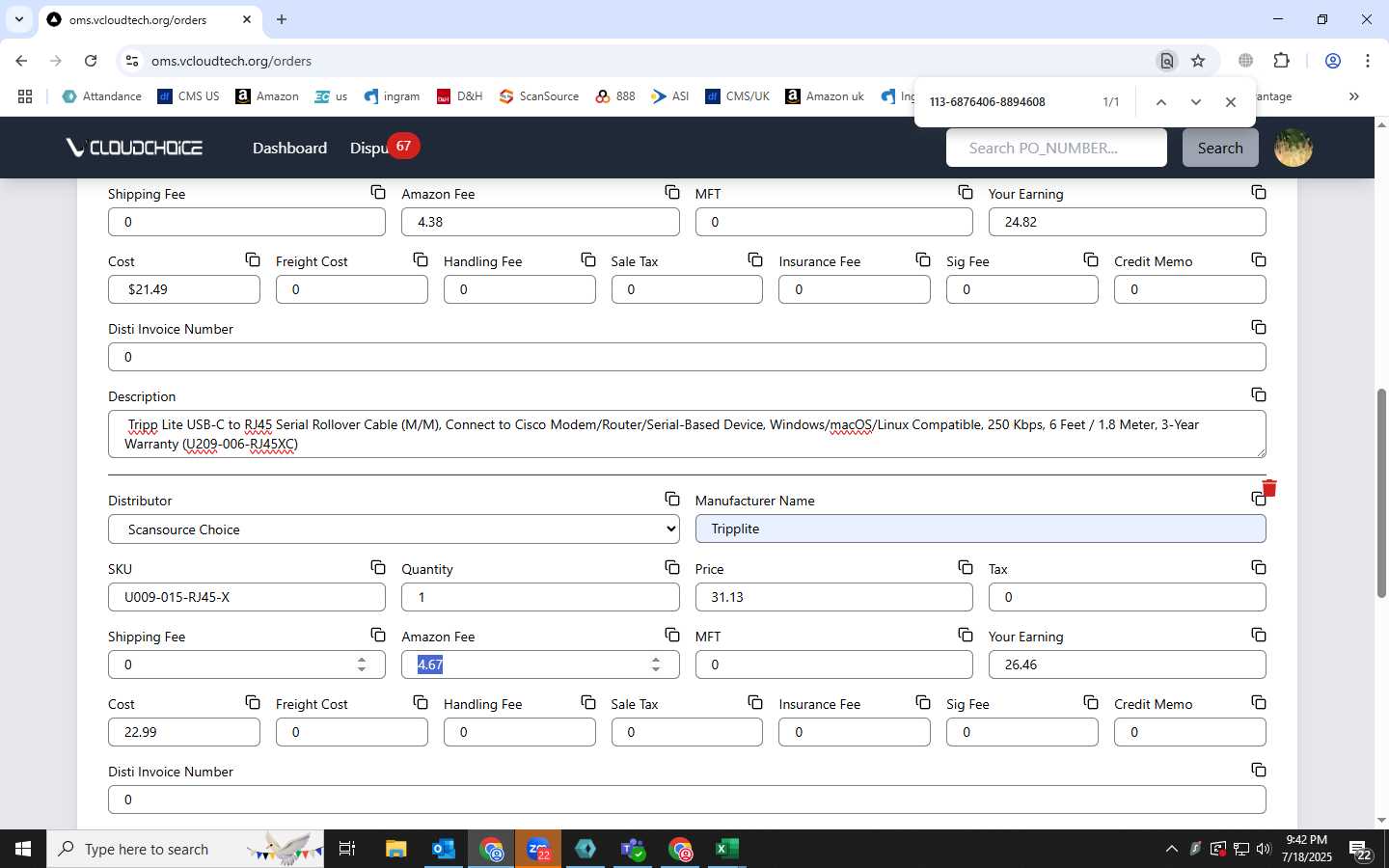This screenshot has width=1389, height=868.
Task: Close the find-in-page bar
Action: pyautogui.click(x=1231, y=102)
